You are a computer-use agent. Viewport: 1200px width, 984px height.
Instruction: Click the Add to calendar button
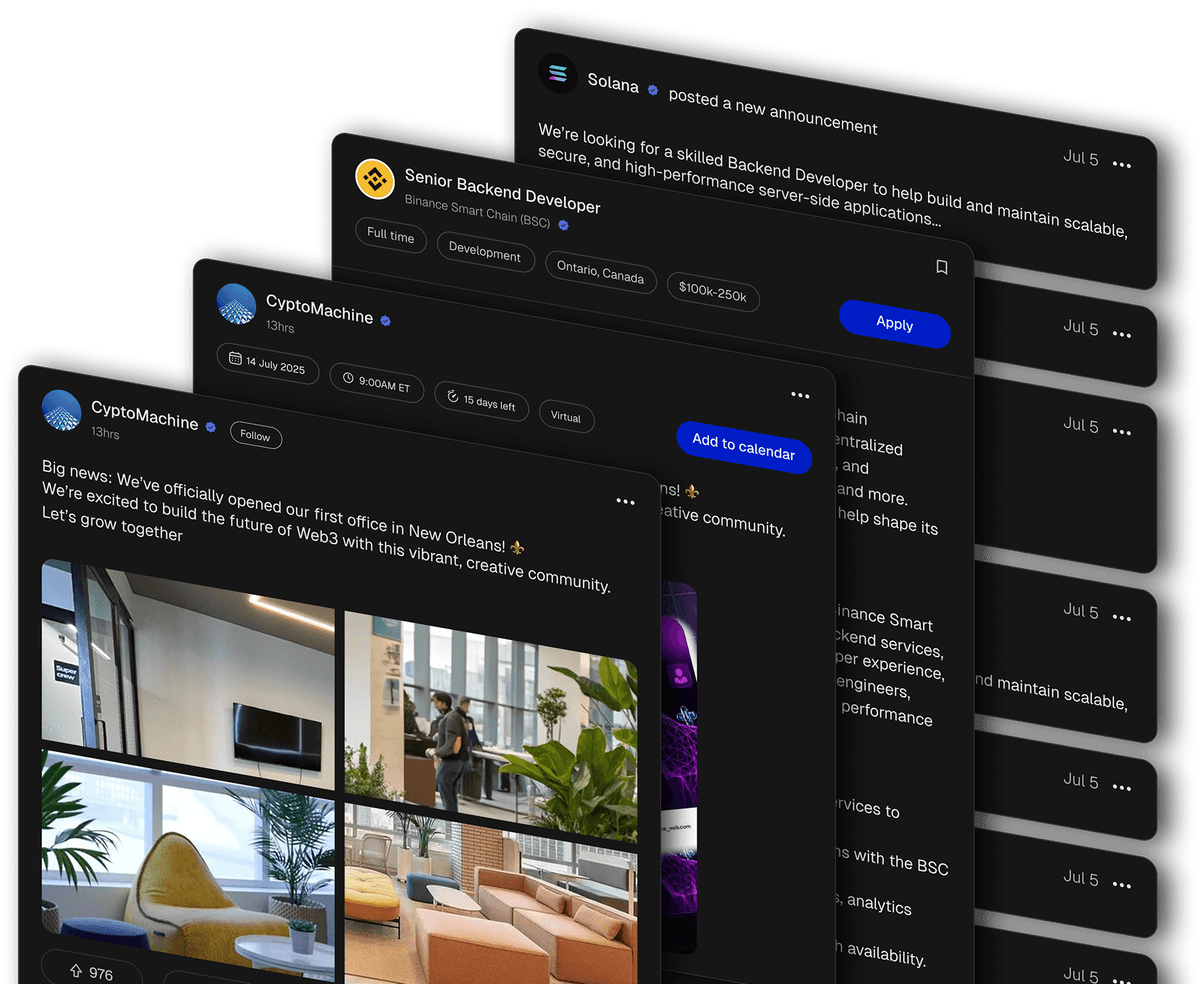click(x=743, y=446)
